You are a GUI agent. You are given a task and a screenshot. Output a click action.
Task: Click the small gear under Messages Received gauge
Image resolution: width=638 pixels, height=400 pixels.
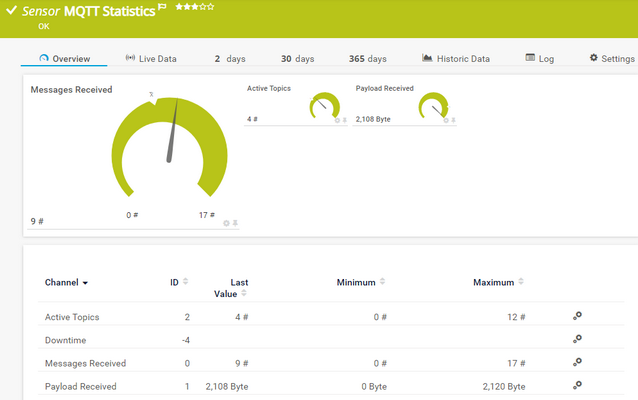click(227, 223)
